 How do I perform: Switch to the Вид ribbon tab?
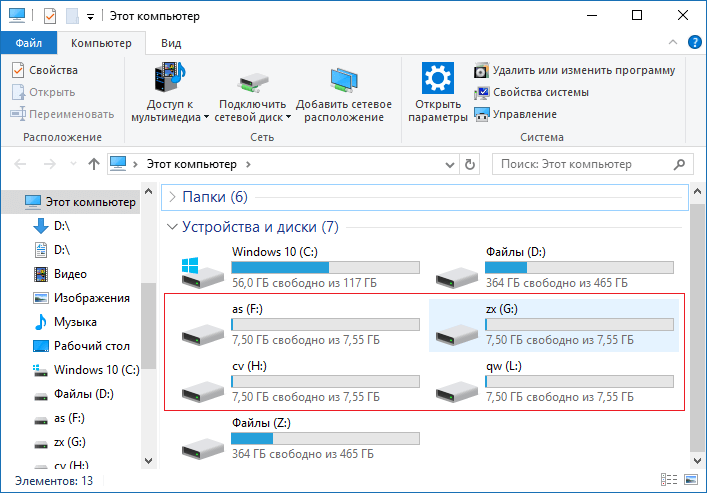pos(171,43)
